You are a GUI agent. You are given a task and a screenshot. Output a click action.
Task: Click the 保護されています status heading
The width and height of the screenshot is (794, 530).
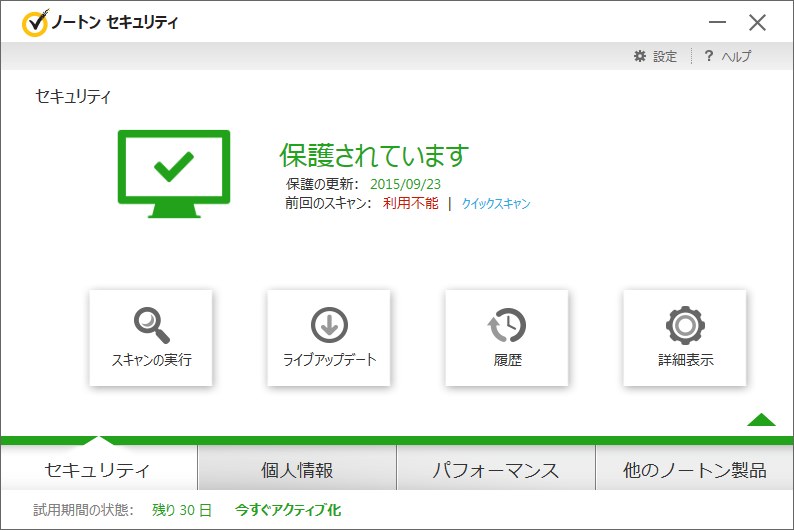pyautogui.click(x=374, y=155)
